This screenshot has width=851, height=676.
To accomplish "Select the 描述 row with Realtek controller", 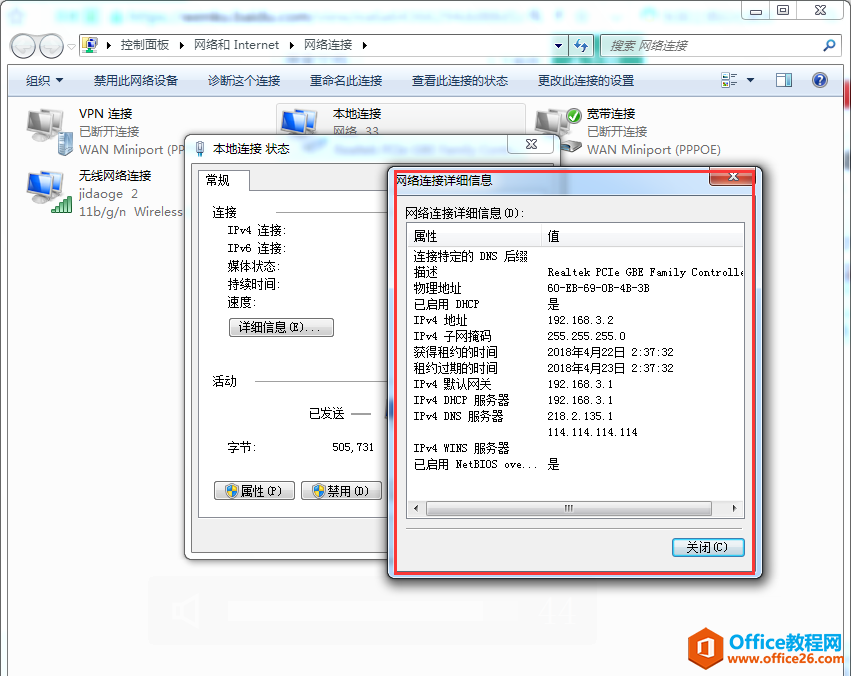I will coord(575,272).
